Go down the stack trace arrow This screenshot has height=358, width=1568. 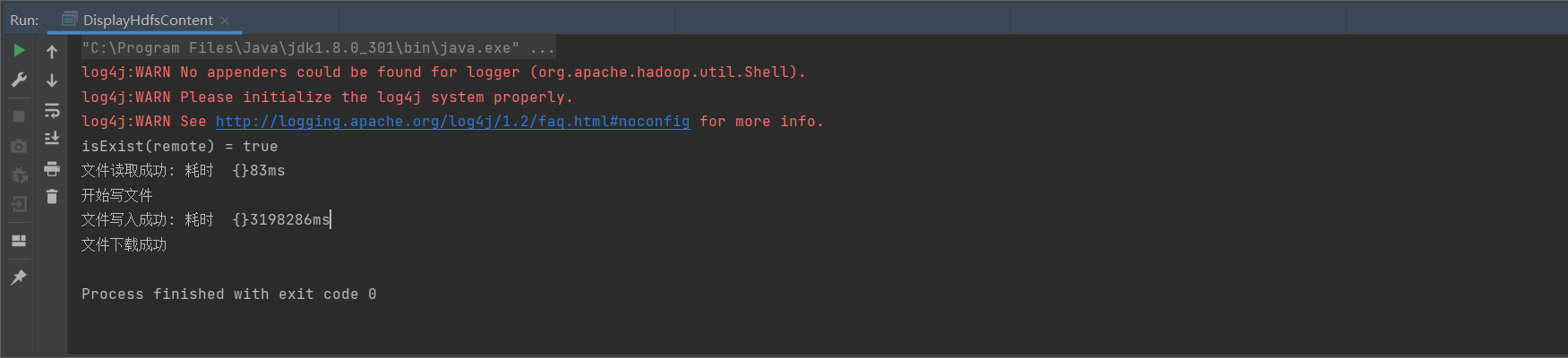52,81
